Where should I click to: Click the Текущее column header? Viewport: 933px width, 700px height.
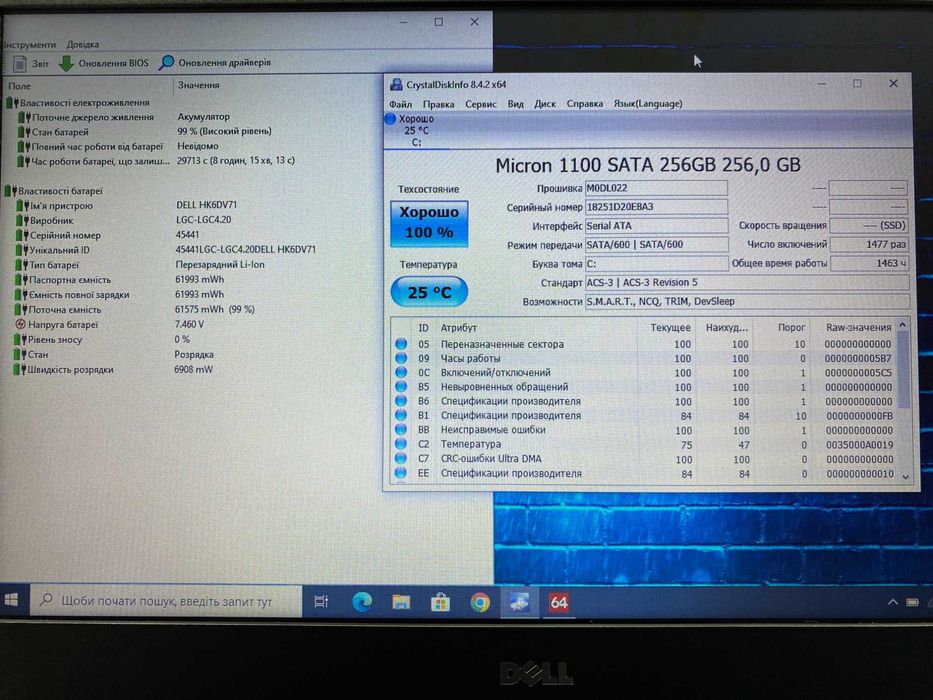point(670,327)
